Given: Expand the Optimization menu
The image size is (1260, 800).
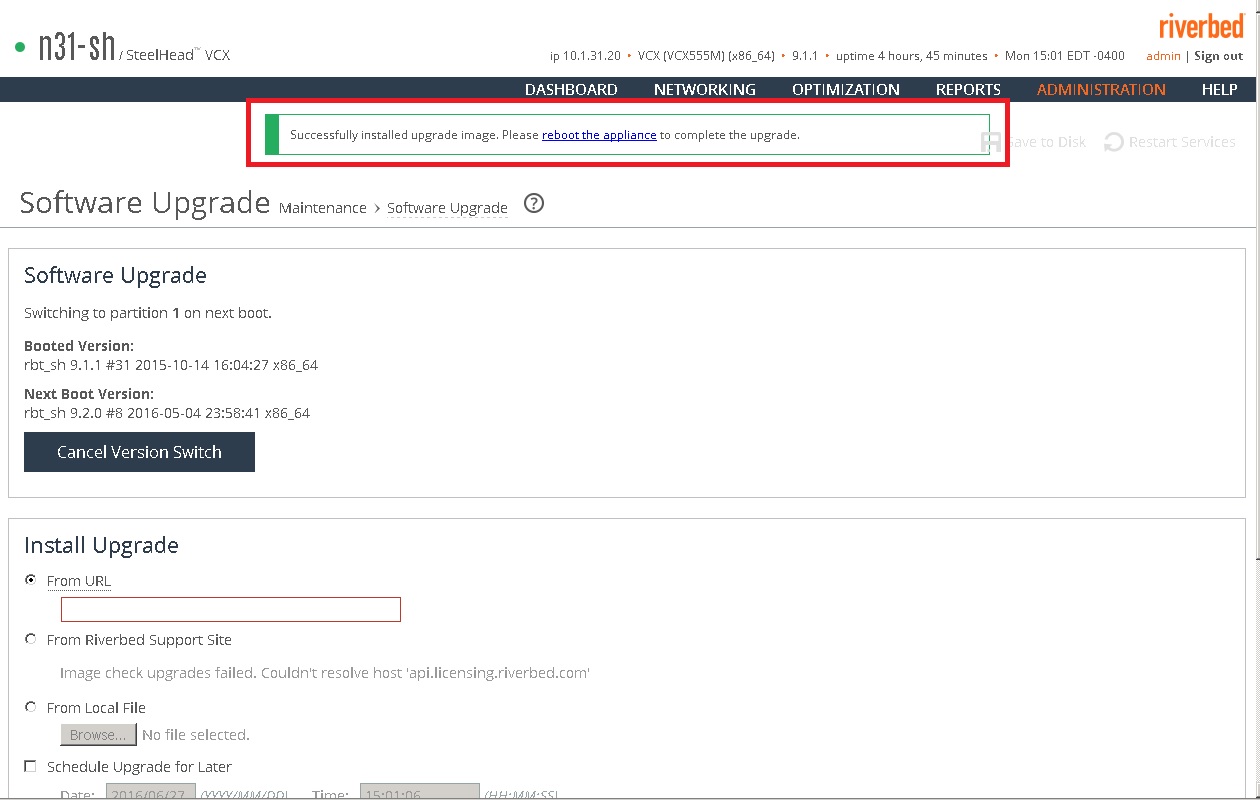Looking at the screenshot, I should pyautogui.click(x=845, y=90).
